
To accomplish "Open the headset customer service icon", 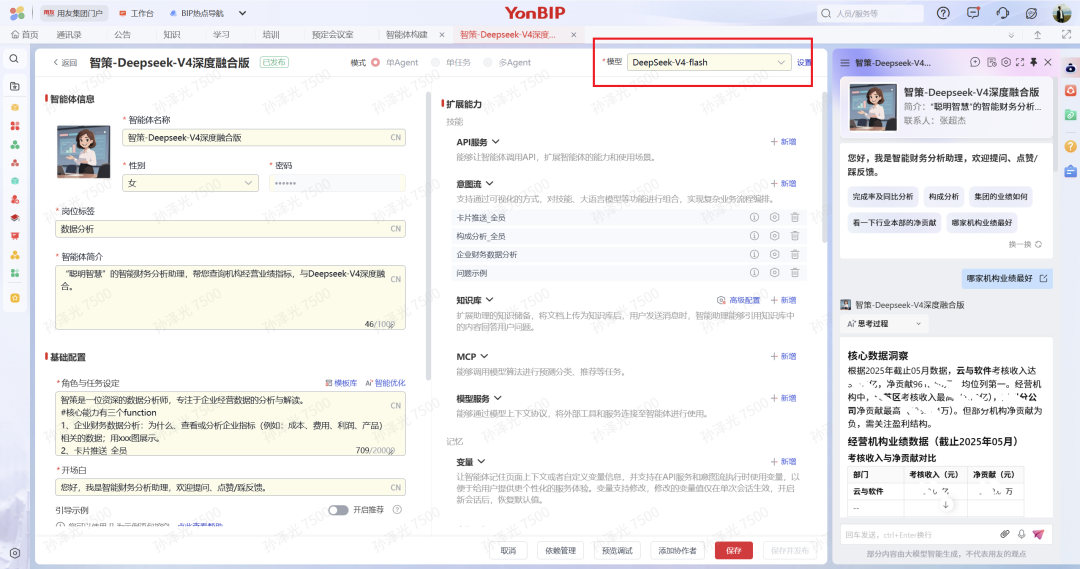I will (1002, 13).
